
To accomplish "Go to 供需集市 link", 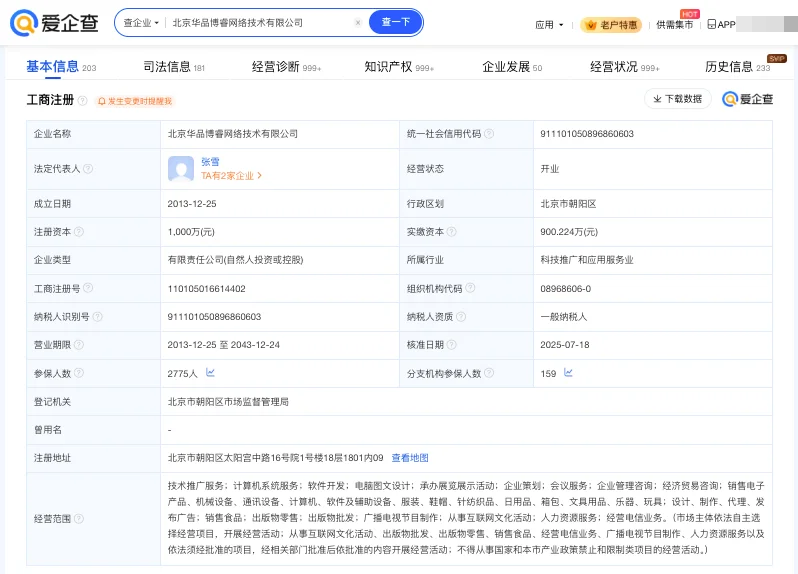I will tap(674, 24).
